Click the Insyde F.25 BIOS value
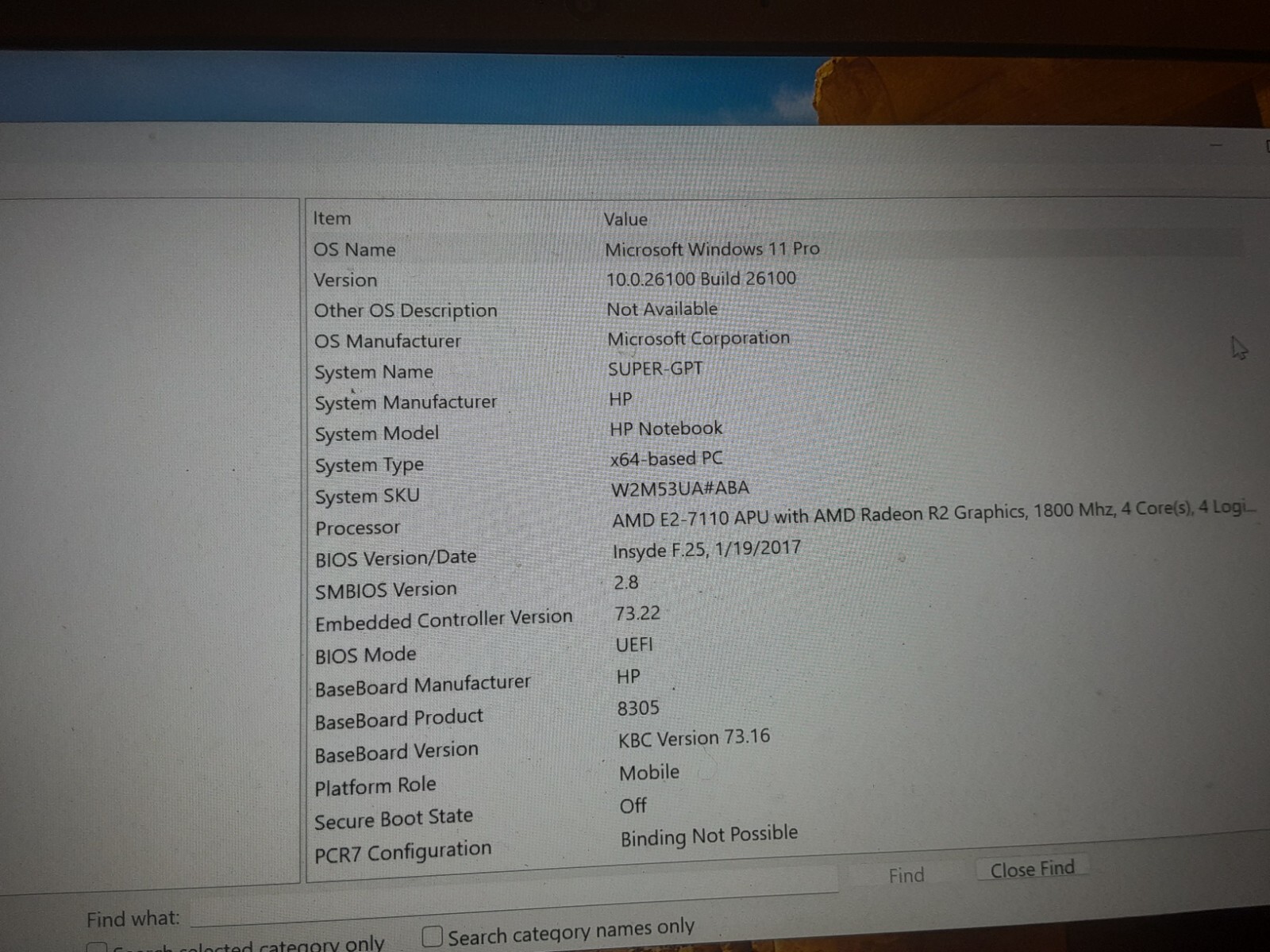The image size is (1270, 952). 706,549
